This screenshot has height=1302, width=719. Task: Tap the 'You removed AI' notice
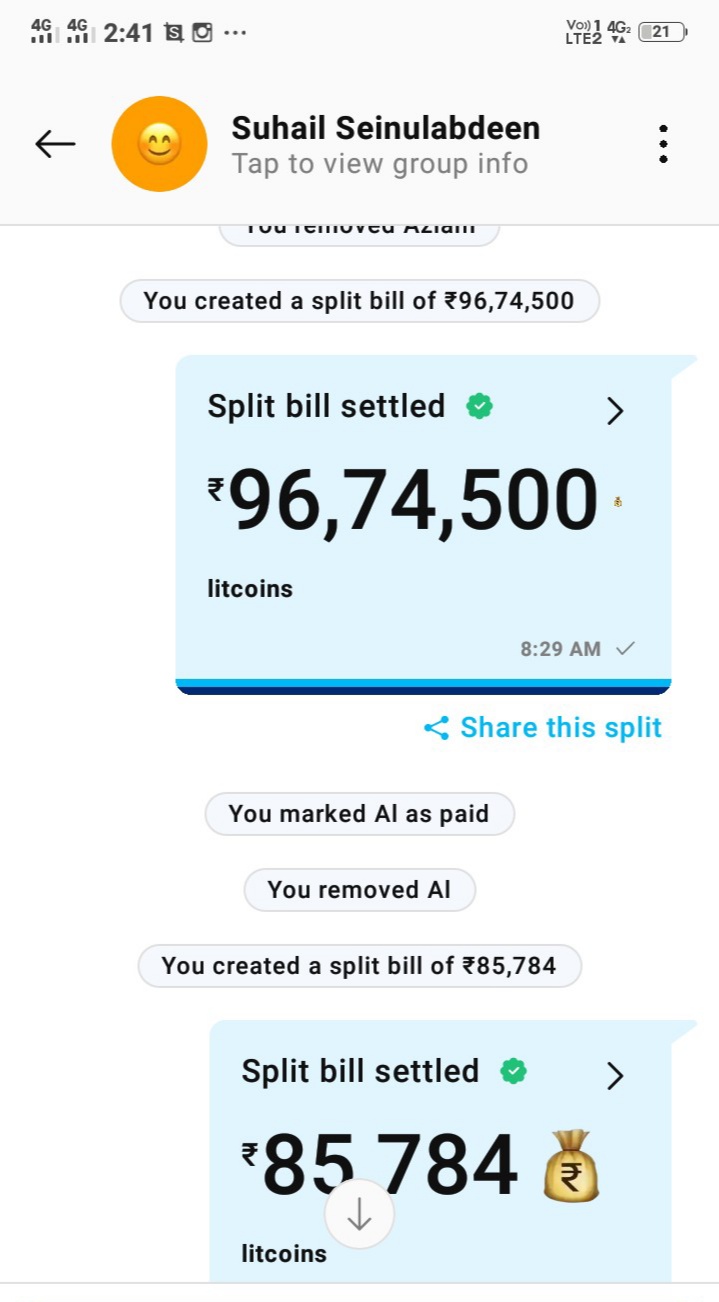(359, 890)
